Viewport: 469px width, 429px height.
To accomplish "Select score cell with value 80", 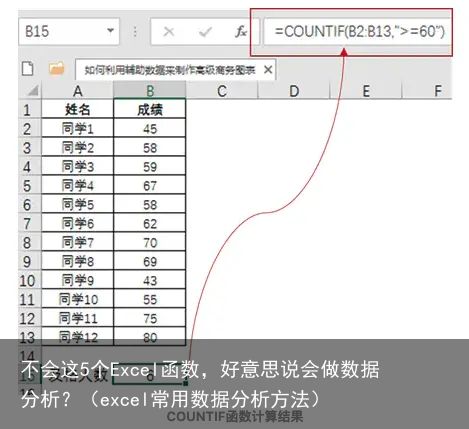I will coord(150,337).
